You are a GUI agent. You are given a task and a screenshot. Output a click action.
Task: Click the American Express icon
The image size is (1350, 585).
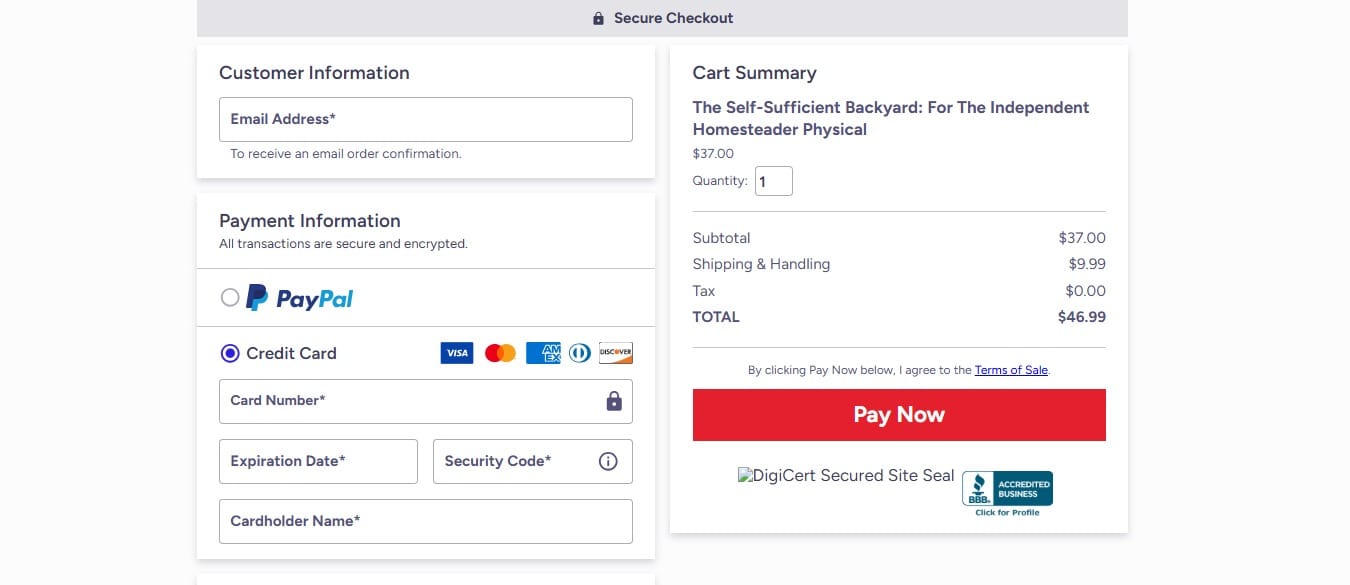tap(543, 353)
